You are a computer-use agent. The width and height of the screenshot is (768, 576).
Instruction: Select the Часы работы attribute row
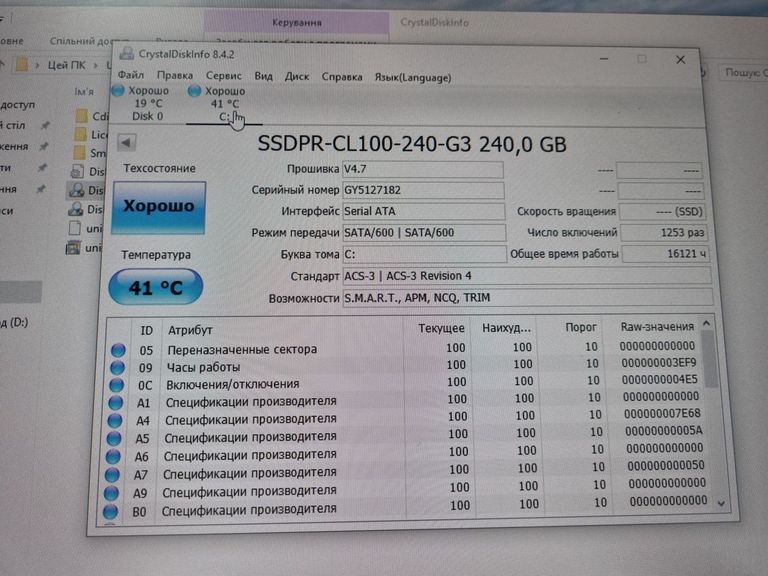coord(407,366)
